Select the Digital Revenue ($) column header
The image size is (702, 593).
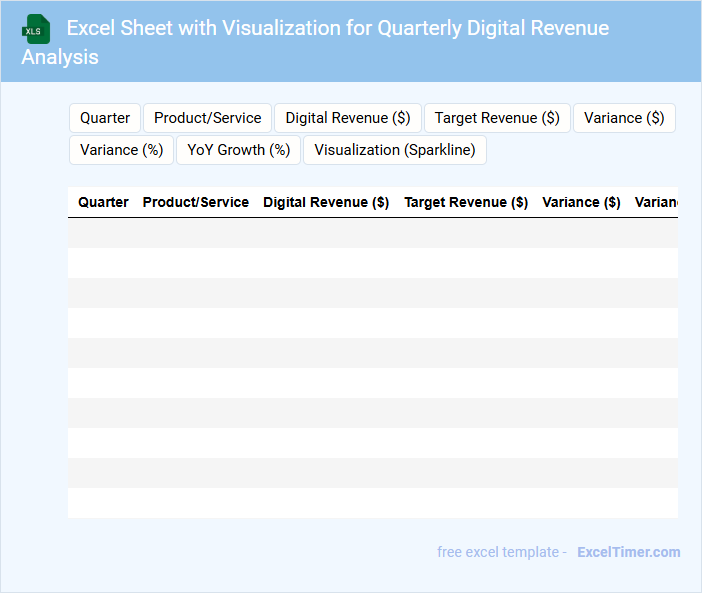(x=326, y=202)
